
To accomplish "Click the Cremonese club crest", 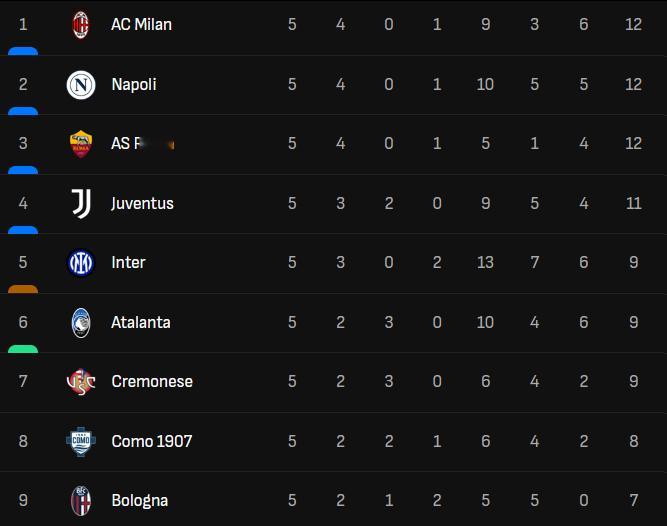I will (x=81, y=381).
